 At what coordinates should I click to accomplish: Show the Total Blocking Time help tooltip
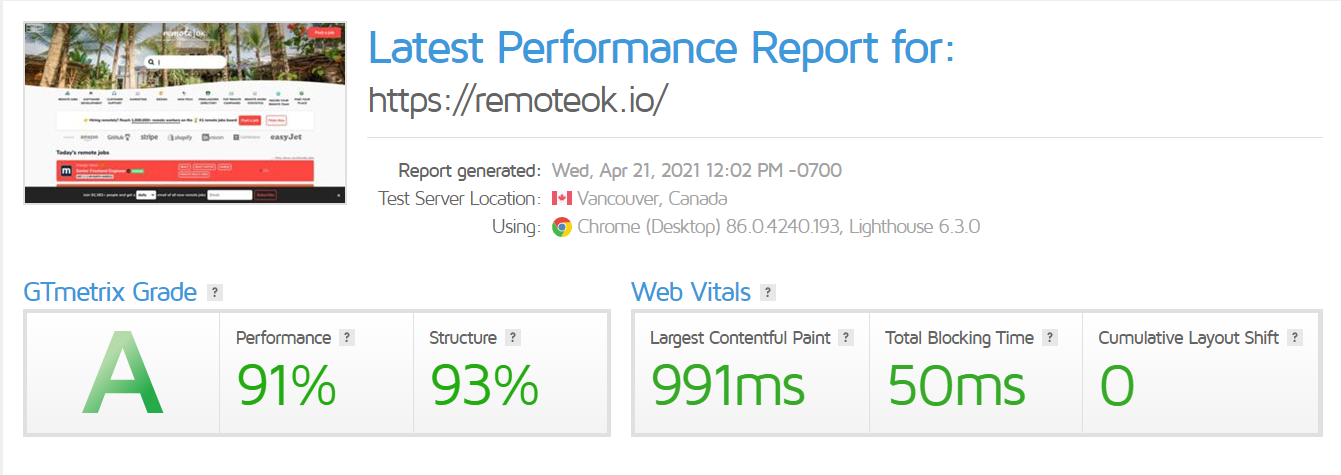[x=1050, y=338]
